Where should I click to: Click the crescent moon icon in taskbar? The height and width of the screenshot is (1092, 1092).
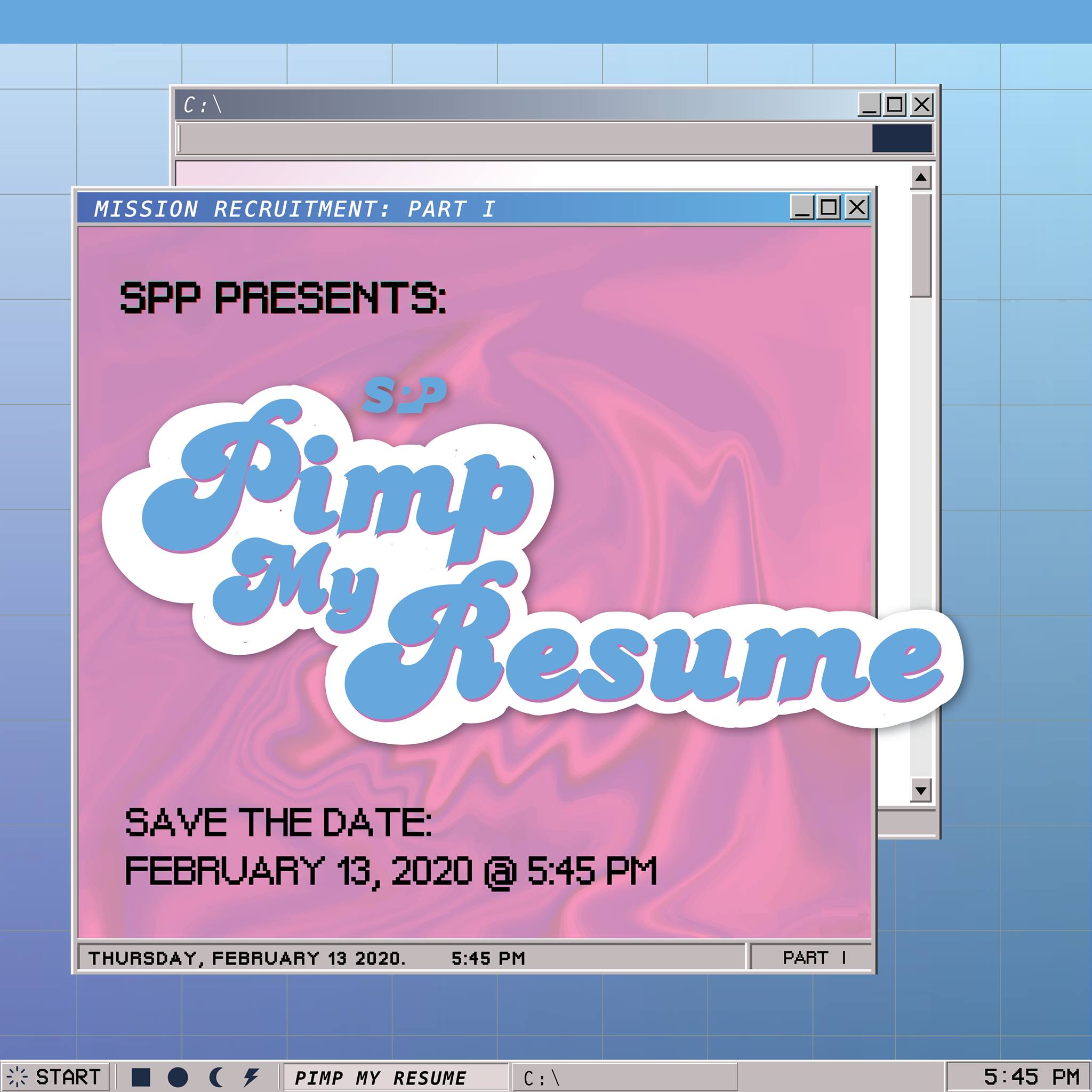click(x=216, y=1077)
